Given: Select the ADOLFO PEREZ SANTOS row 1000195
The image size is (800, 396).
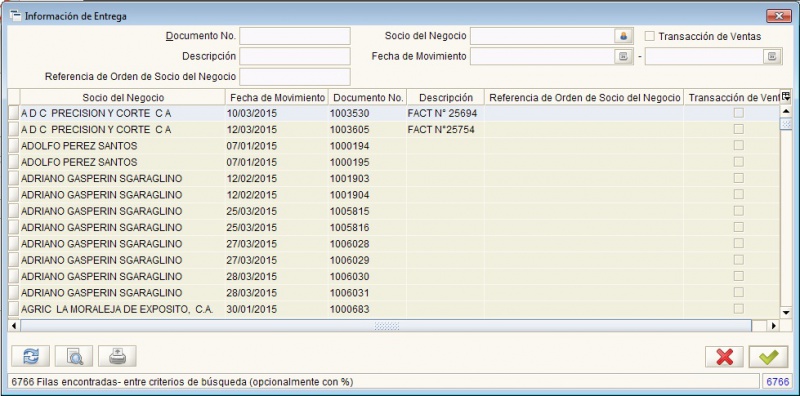Looking at the screenshot, I should coord(393,162).
